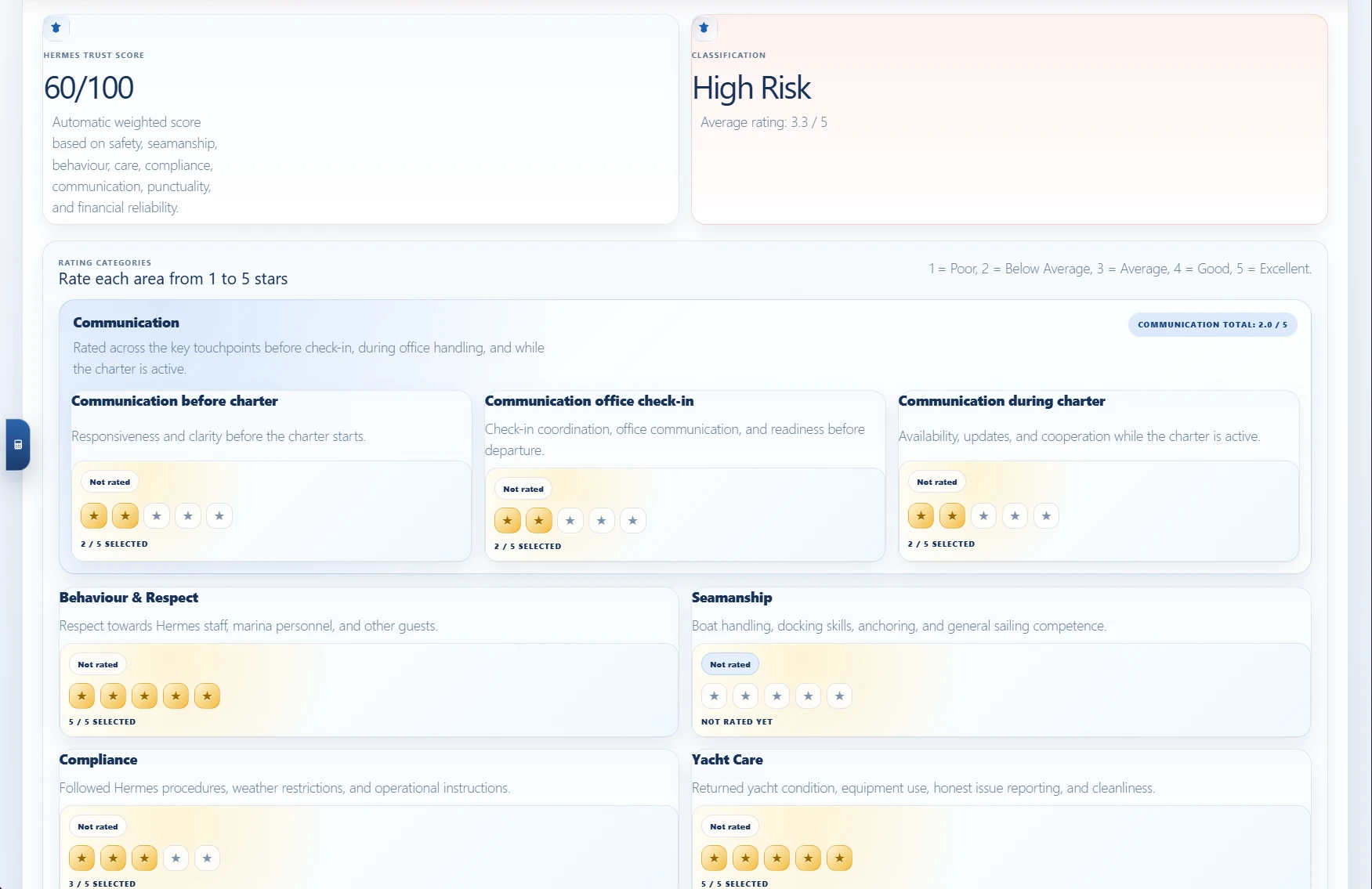Click the 60/100 trust score value

pos(89,88)
